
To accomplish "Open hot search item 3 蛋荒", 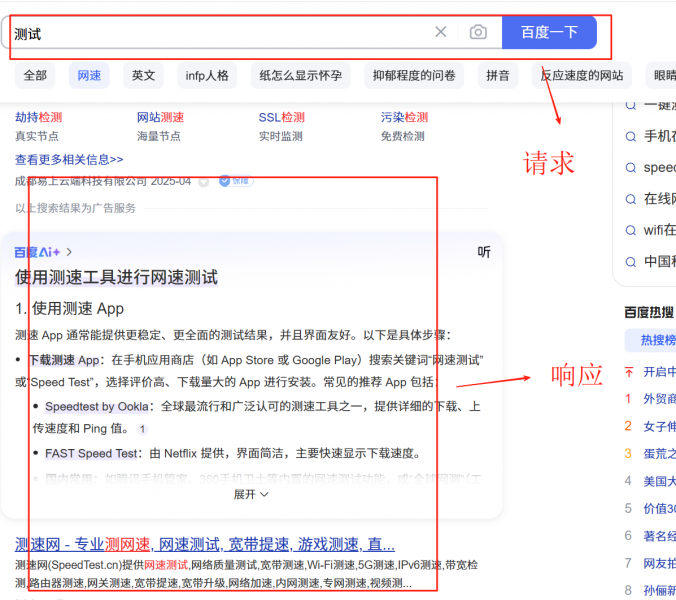I will click(x=659, y=453).
